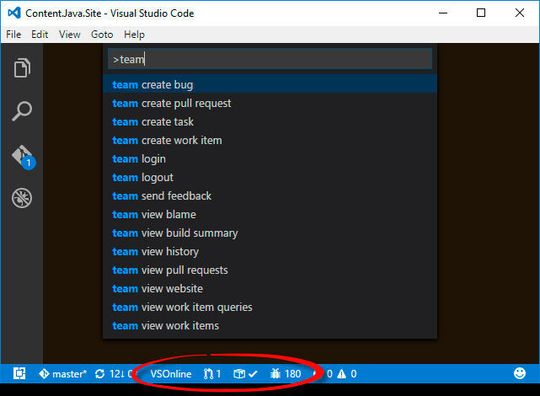Run the team create work item command
This screenshot has width=540, height=396.
click(270, 140)
